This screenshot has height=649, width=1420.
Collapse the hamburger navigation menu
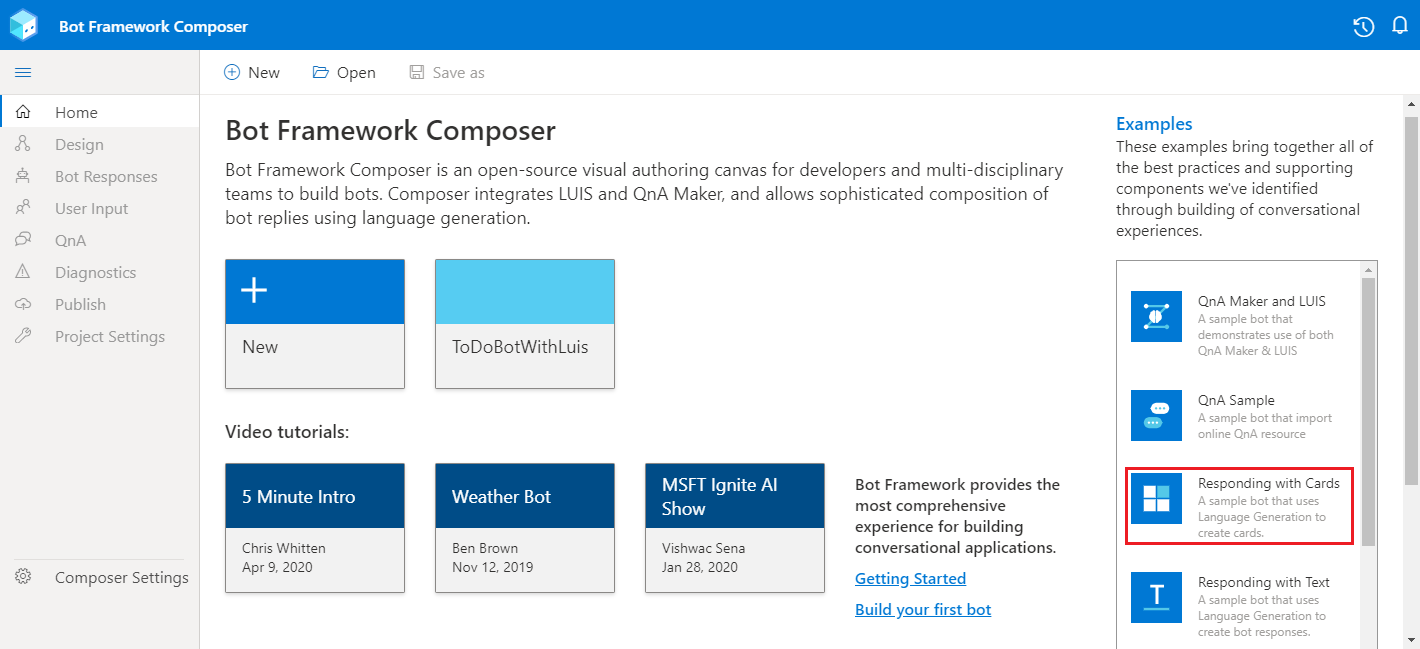tap(23, 72)
